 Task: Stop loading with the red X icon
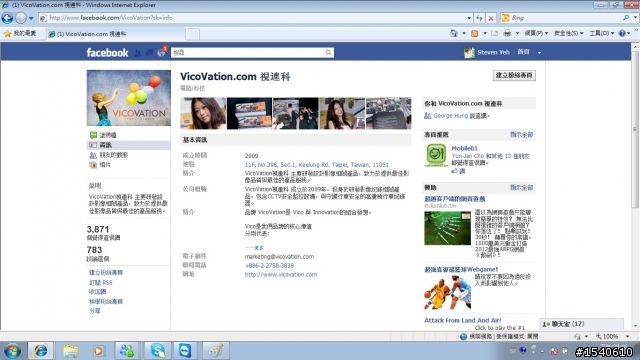[x=491, y=18]
